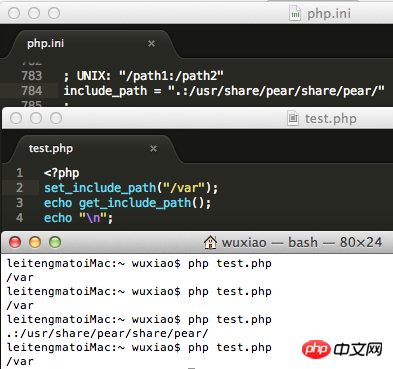
Task: Click the set_include_path("/var") line
Action: [x=131, y=188]
